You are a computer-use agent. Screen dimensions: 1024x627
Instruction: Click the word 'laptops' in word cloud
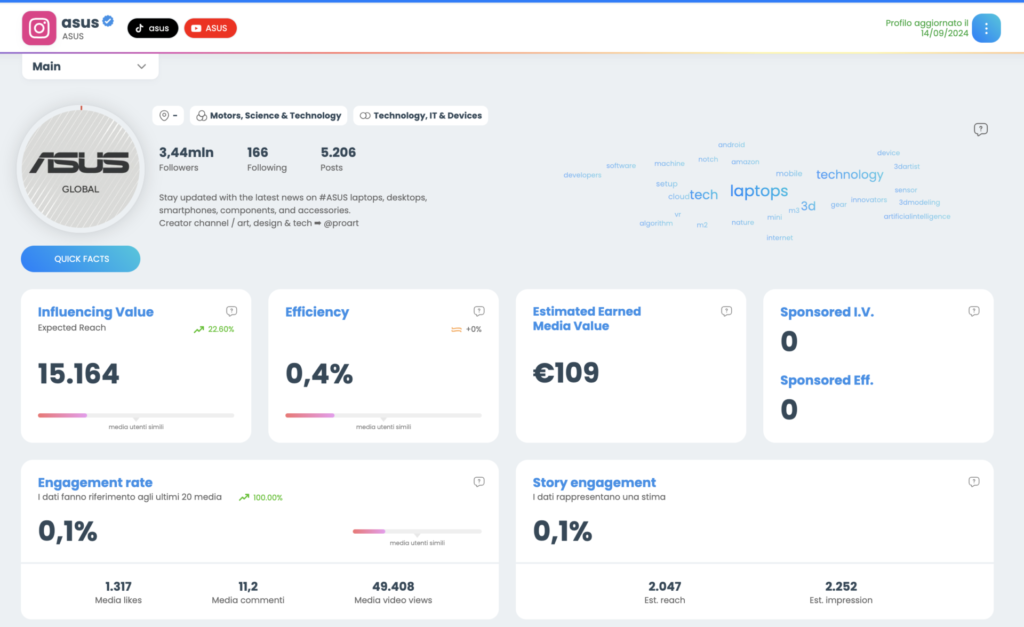pyautogui.click(x=759, y=191)
